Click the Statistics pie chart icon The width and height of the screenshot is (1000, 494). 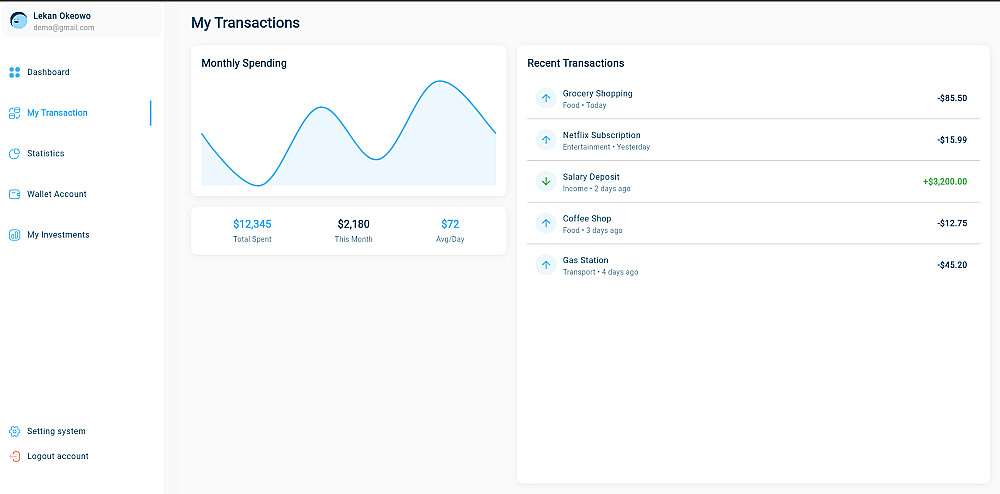point(14,154)
